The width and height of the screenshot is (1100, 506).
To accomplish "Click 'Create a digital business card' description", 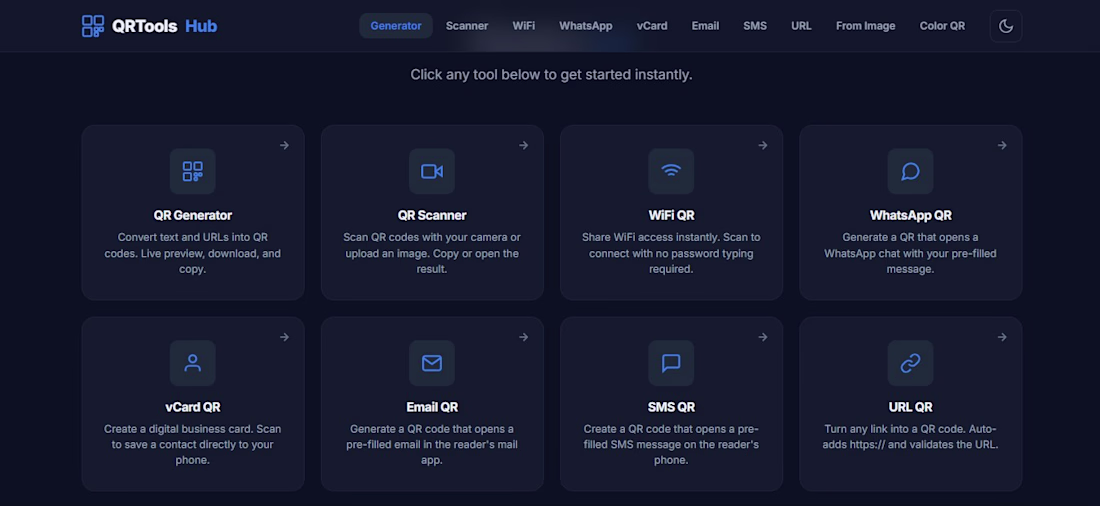I will point(178,429).
